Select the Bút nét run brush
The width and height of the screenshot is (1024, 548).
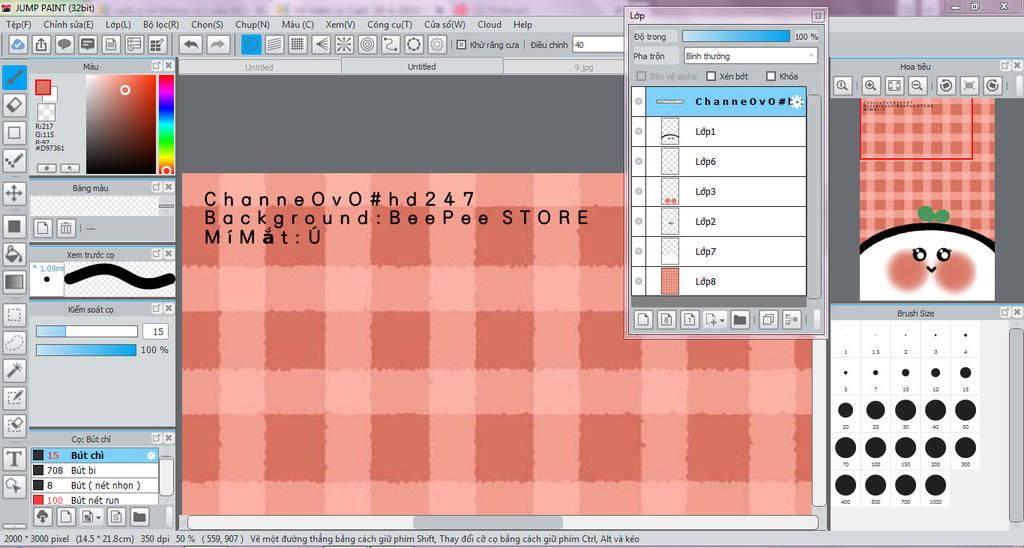[94, 500]
